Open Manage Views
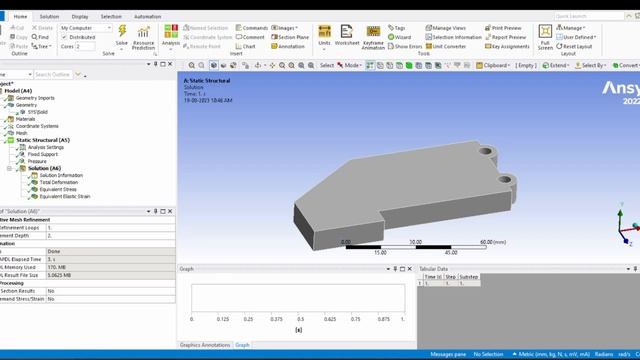Screen dimensions: 640x360 (445, 28)
